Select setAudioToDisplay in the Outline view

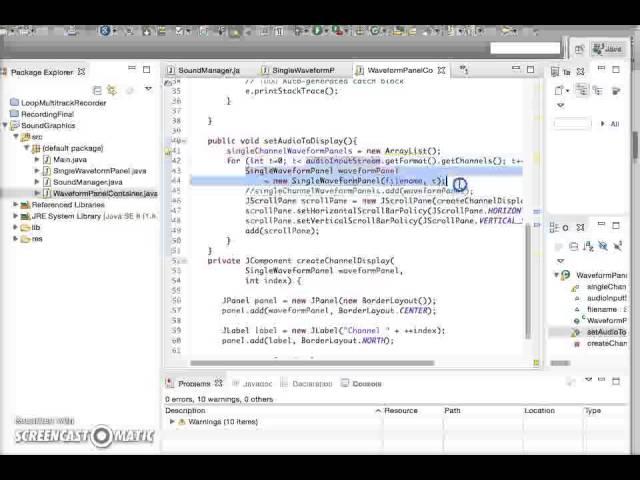[x=605, y=332]
